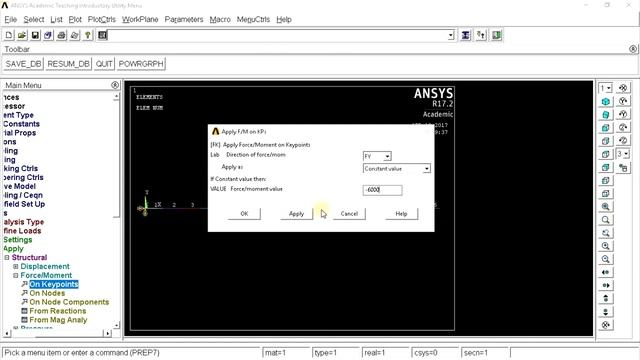640x360 pixels.
Task: Click the printer Image Capture icon
Action: 61,35
